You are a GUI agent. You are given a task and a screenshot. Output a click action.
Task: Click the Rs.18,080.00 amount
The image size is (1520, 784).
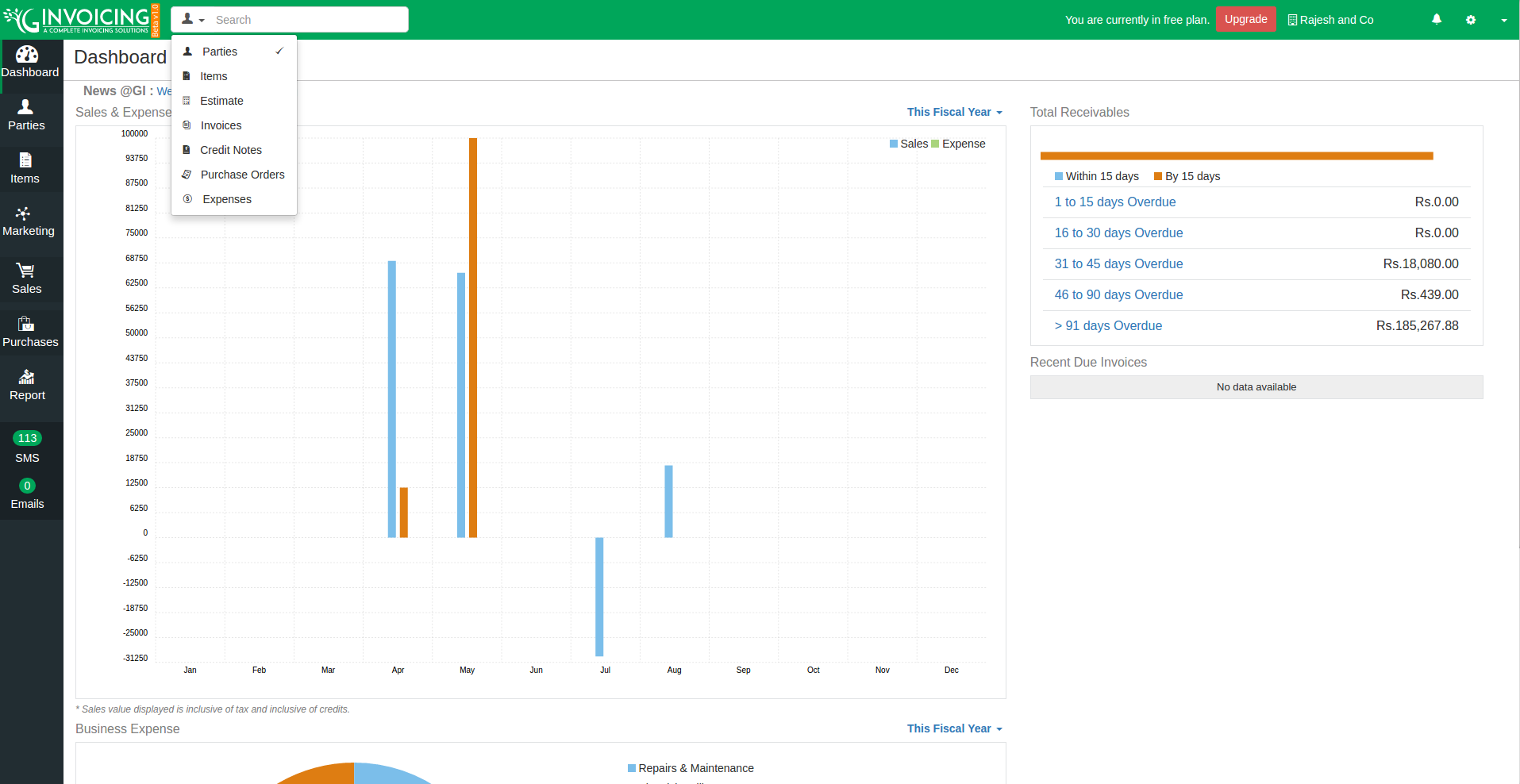(x=1421, y=264)
